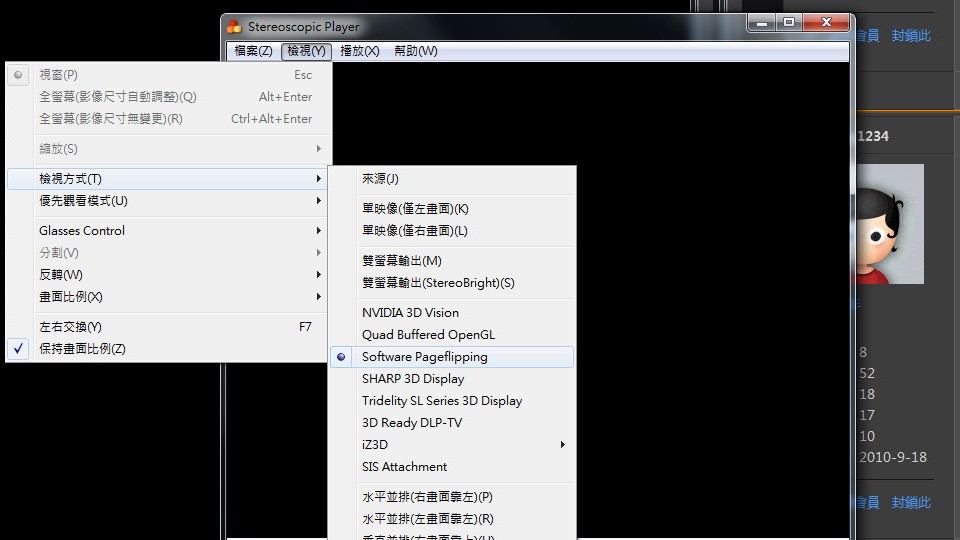This screenshot has height=540, width=960.
Task: Maximize the Stereoscopic Player window
Action: pos(789,23)
